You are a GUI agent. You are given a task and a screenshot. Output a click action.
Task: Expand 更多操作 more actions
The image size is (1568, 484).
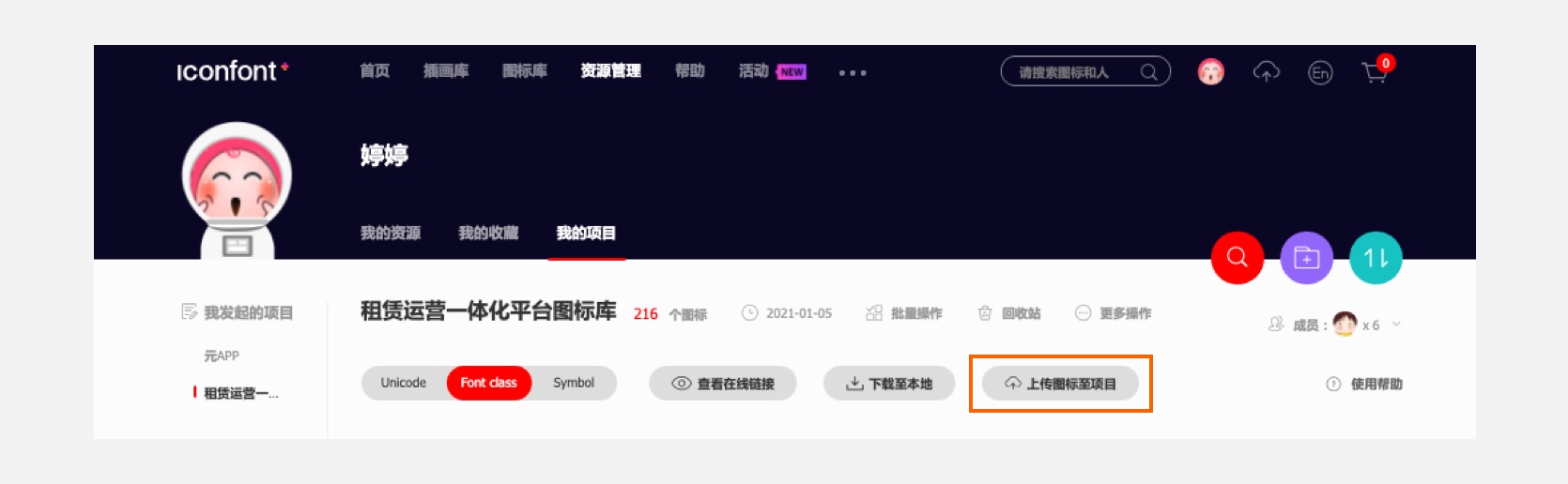(1114, 313)
